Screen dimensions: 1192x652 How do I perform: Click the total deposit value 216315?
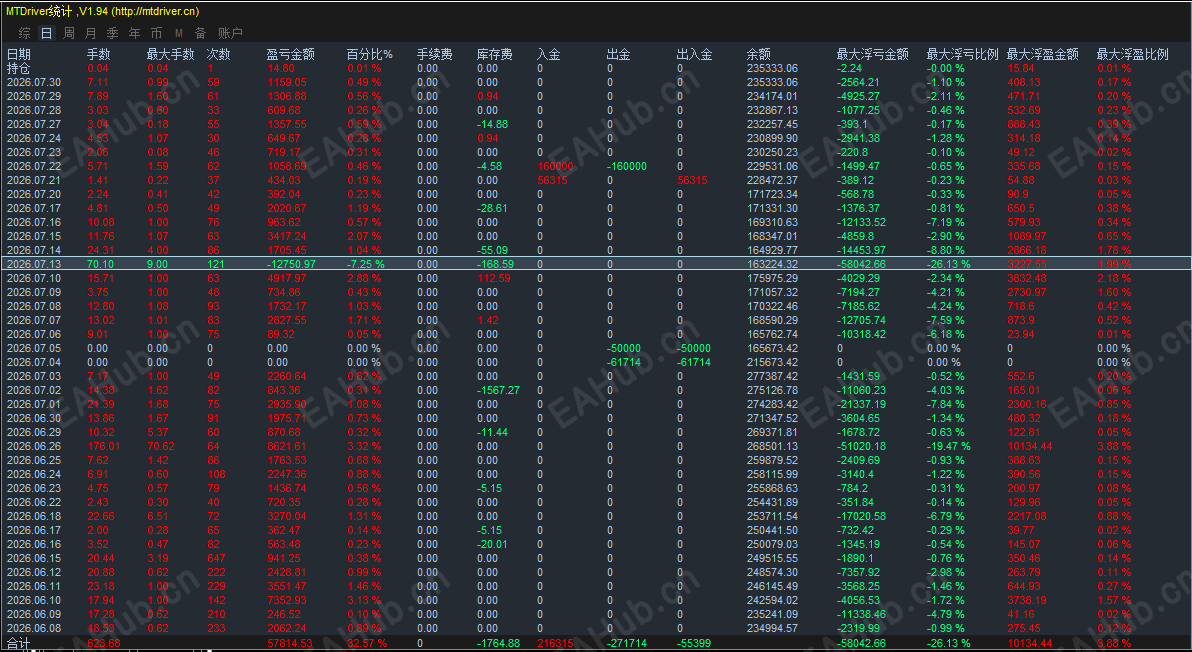point(556,644)
